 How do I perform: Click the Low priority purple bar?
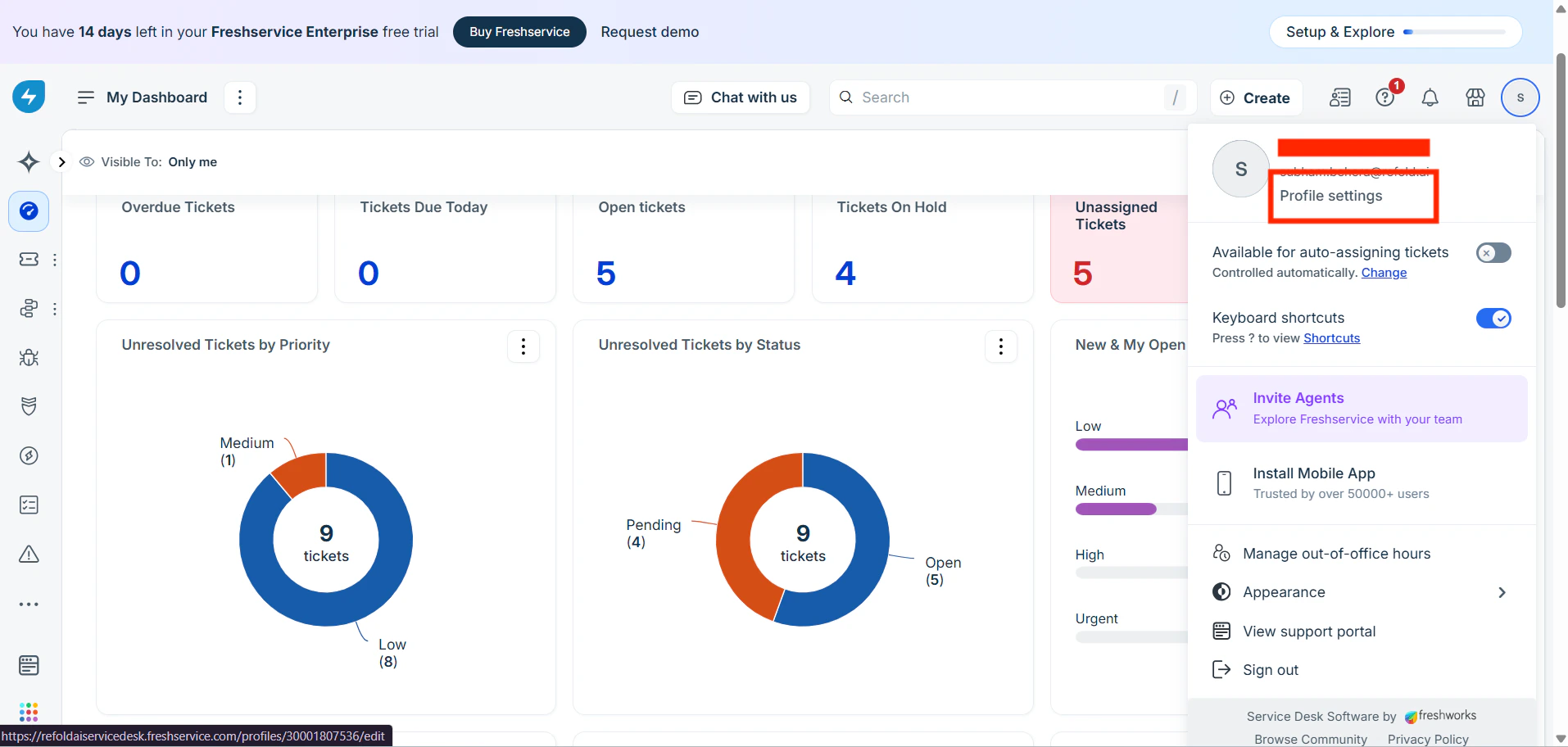pos(1131,445)
